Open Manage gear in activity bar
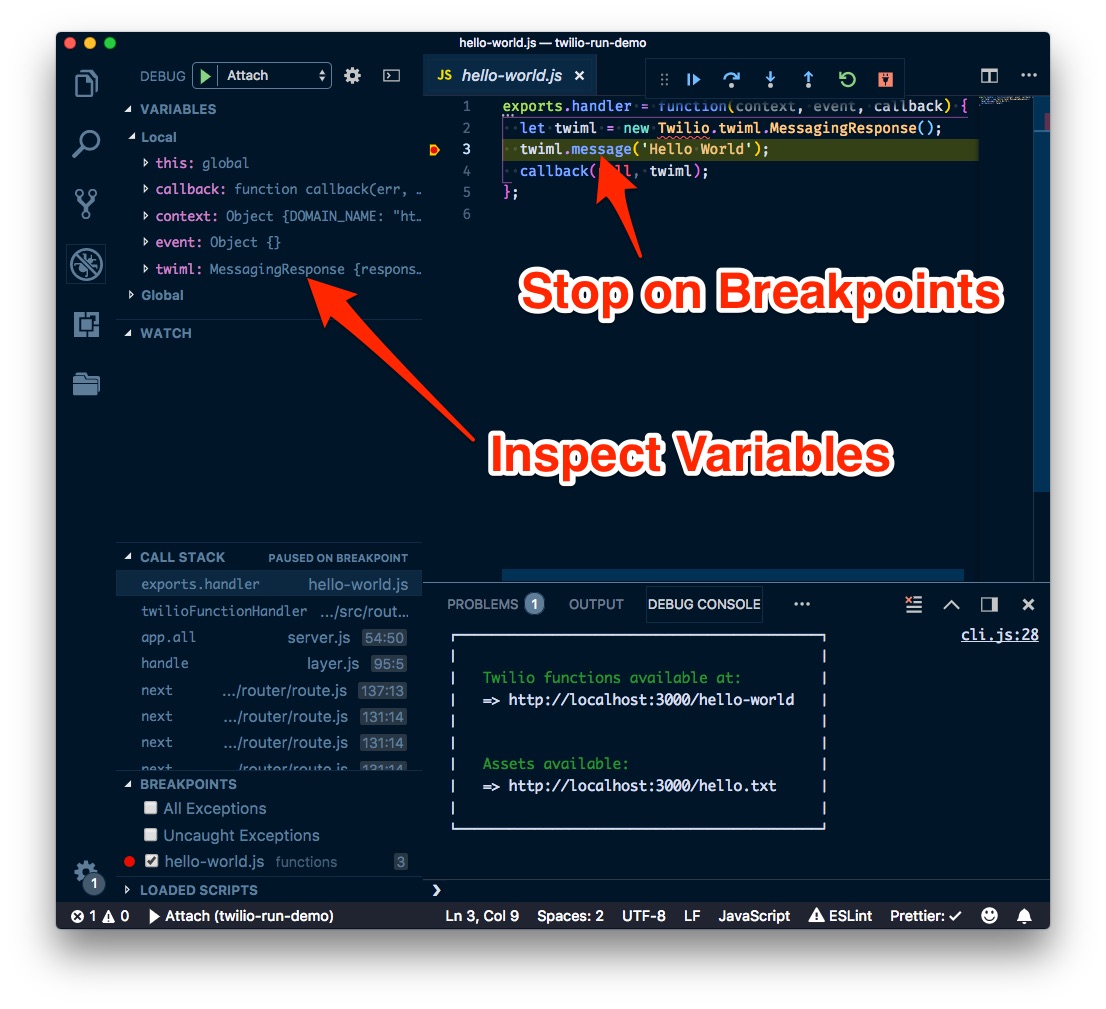 coord(87,874)
